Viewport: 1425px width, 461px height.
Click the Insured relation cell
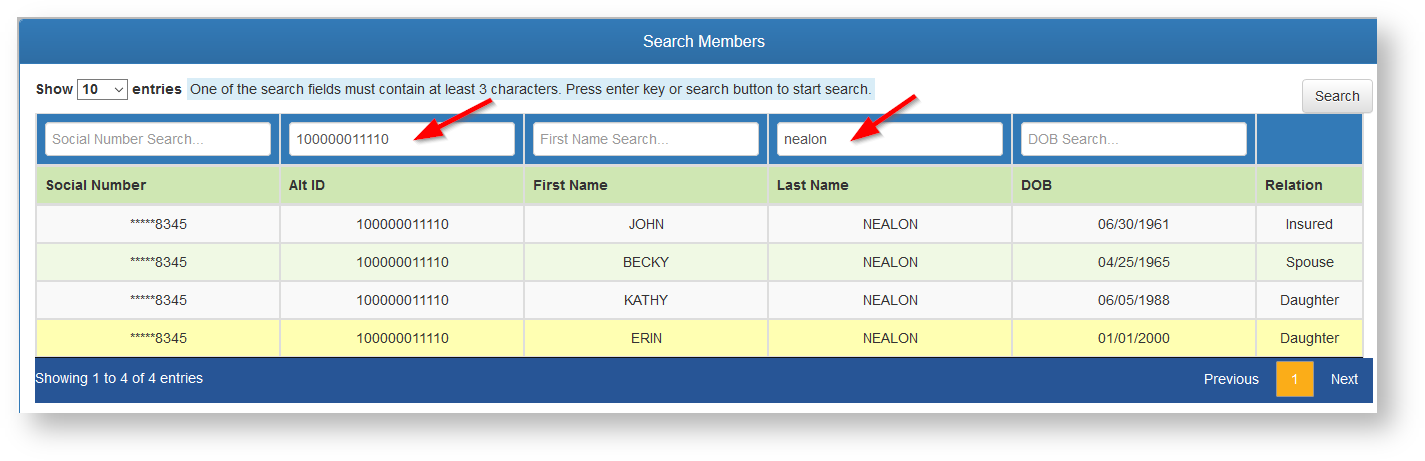(x=1309, y=224)
